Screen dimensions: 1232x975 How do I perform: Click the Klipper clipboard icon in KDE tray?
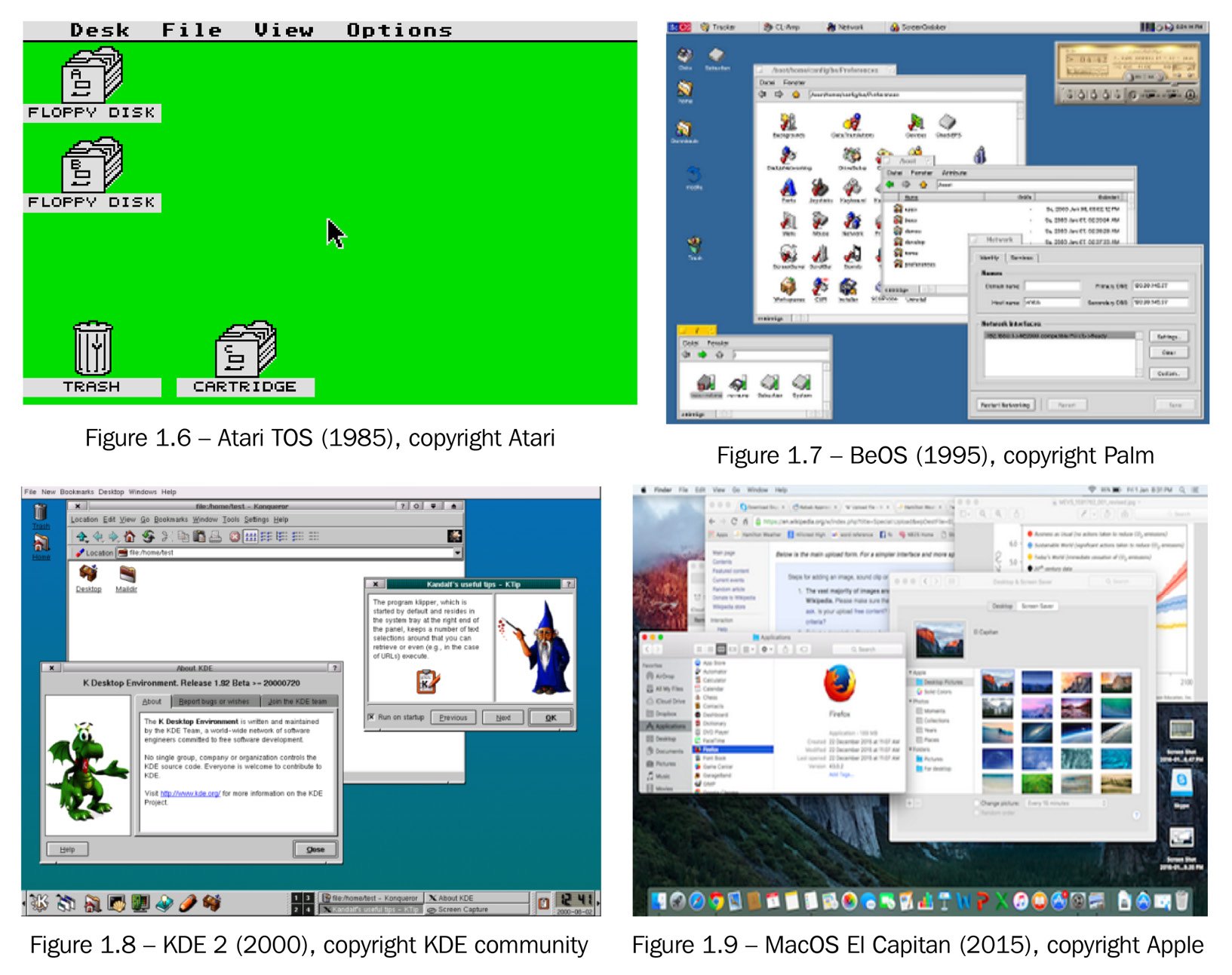[542, 903]
